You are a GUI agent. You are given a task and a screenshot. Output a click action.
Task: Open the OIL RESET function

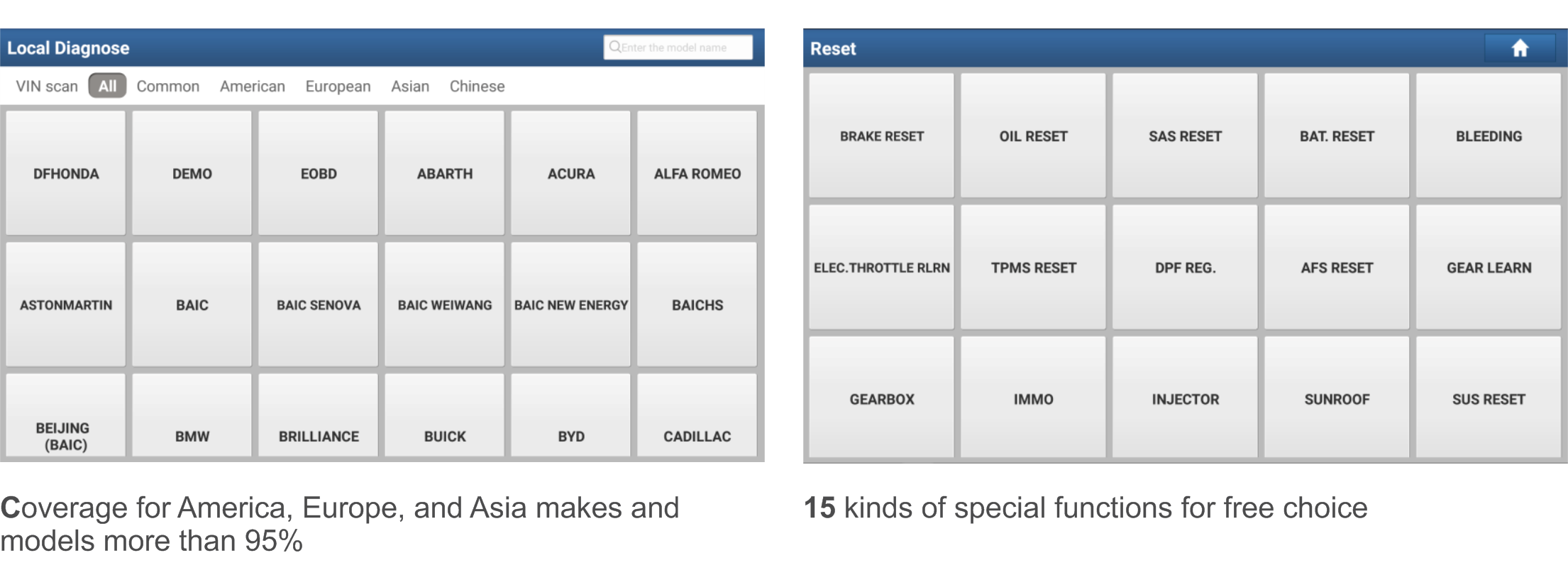tap(1033, 136)
